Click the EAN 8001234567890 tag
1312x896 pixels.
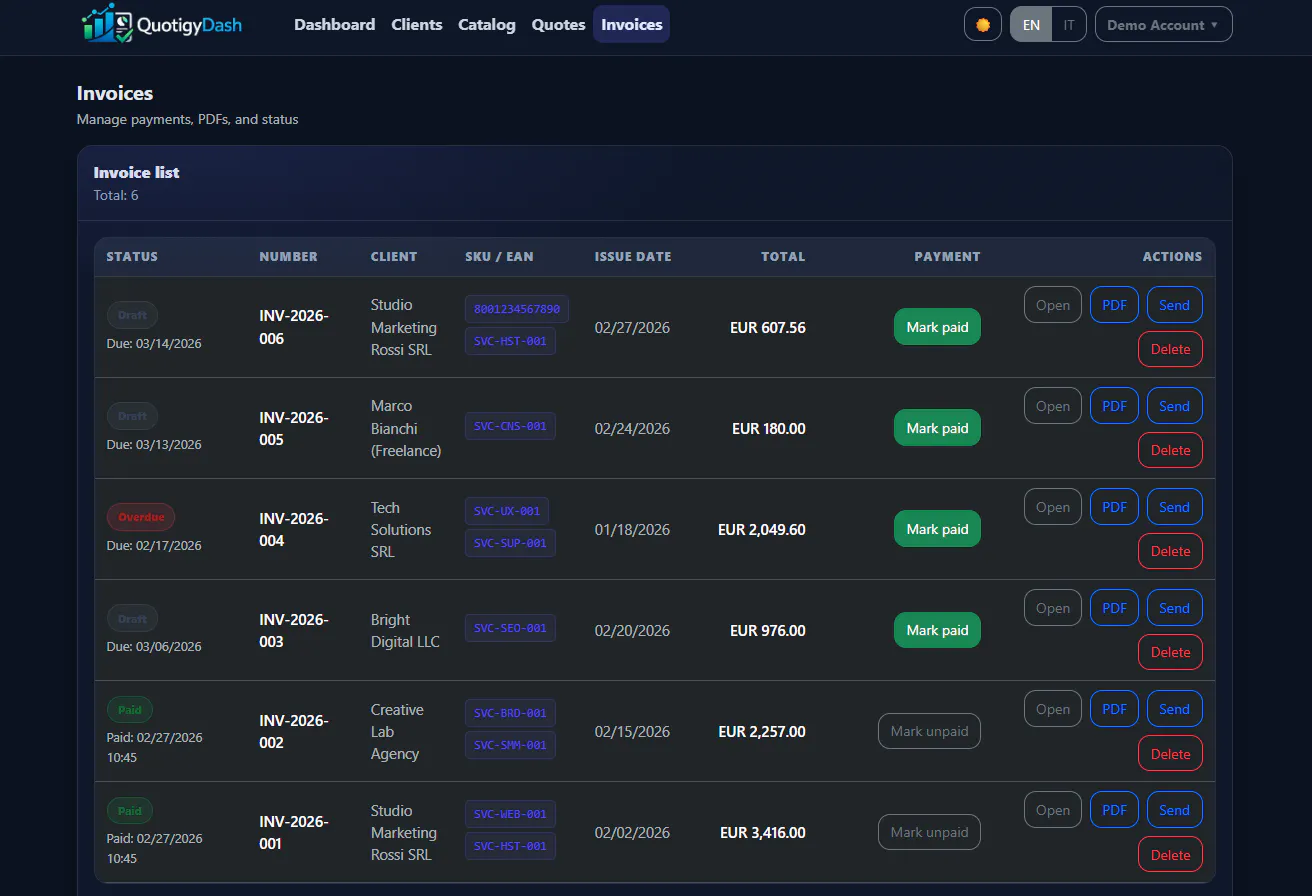click(x=517, y=309)
